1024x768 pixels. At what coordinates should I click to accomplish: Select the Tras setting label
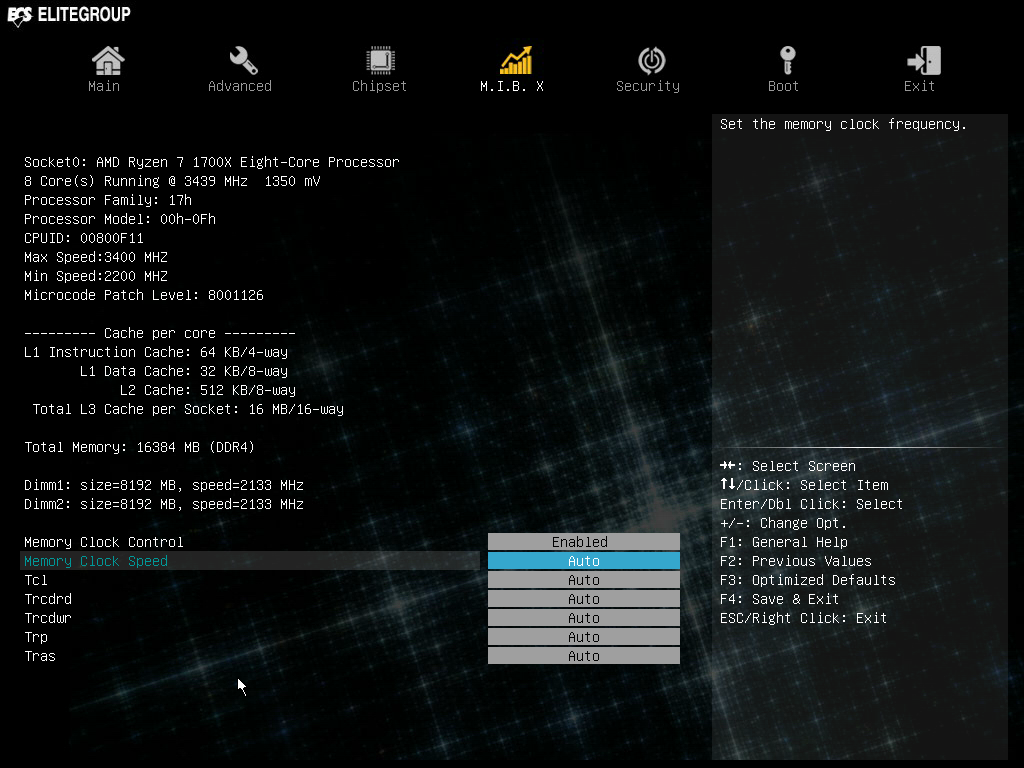click(40, 656)
